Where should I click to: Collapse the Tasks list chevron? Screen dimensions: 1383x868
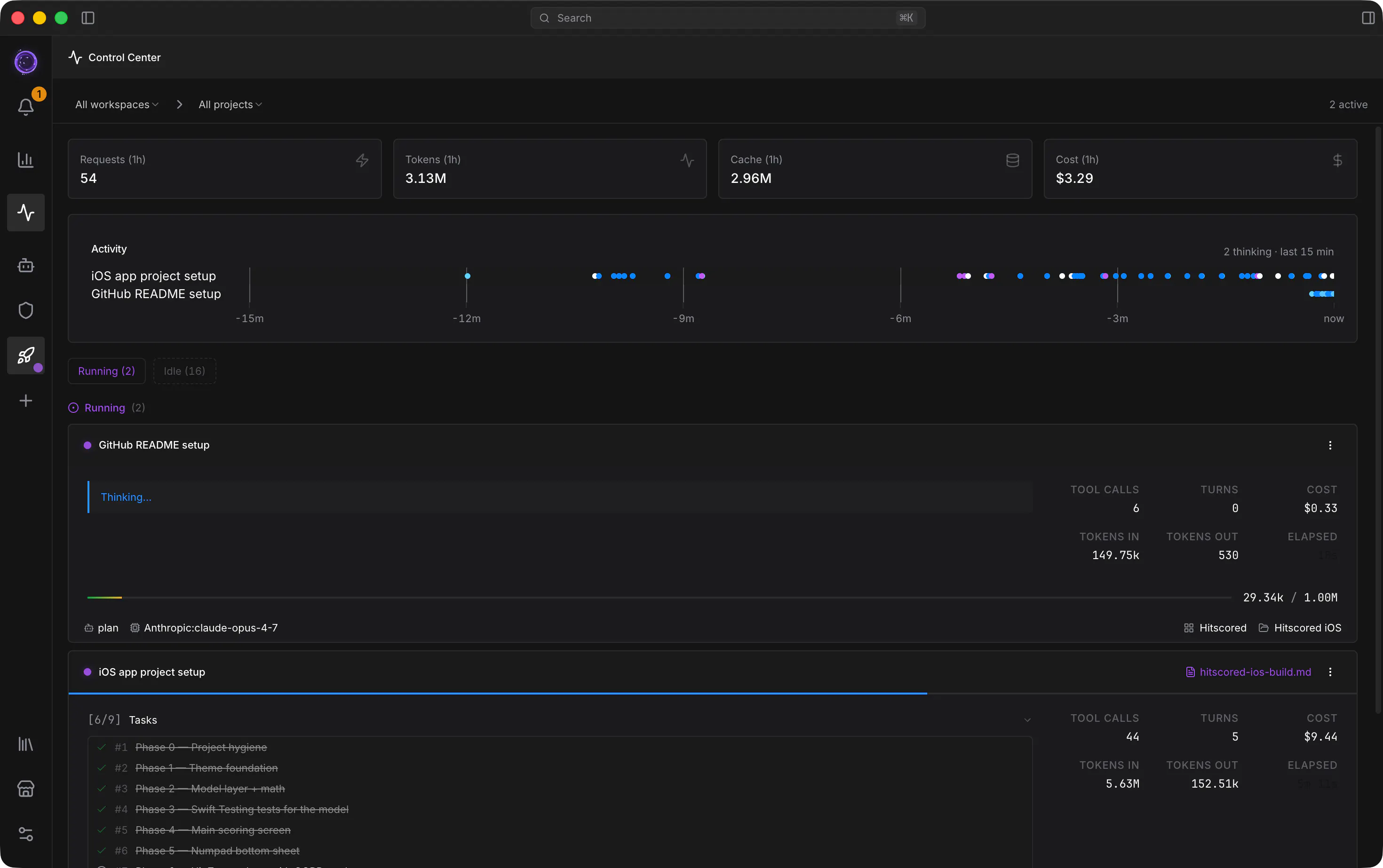pos(1027,720)
